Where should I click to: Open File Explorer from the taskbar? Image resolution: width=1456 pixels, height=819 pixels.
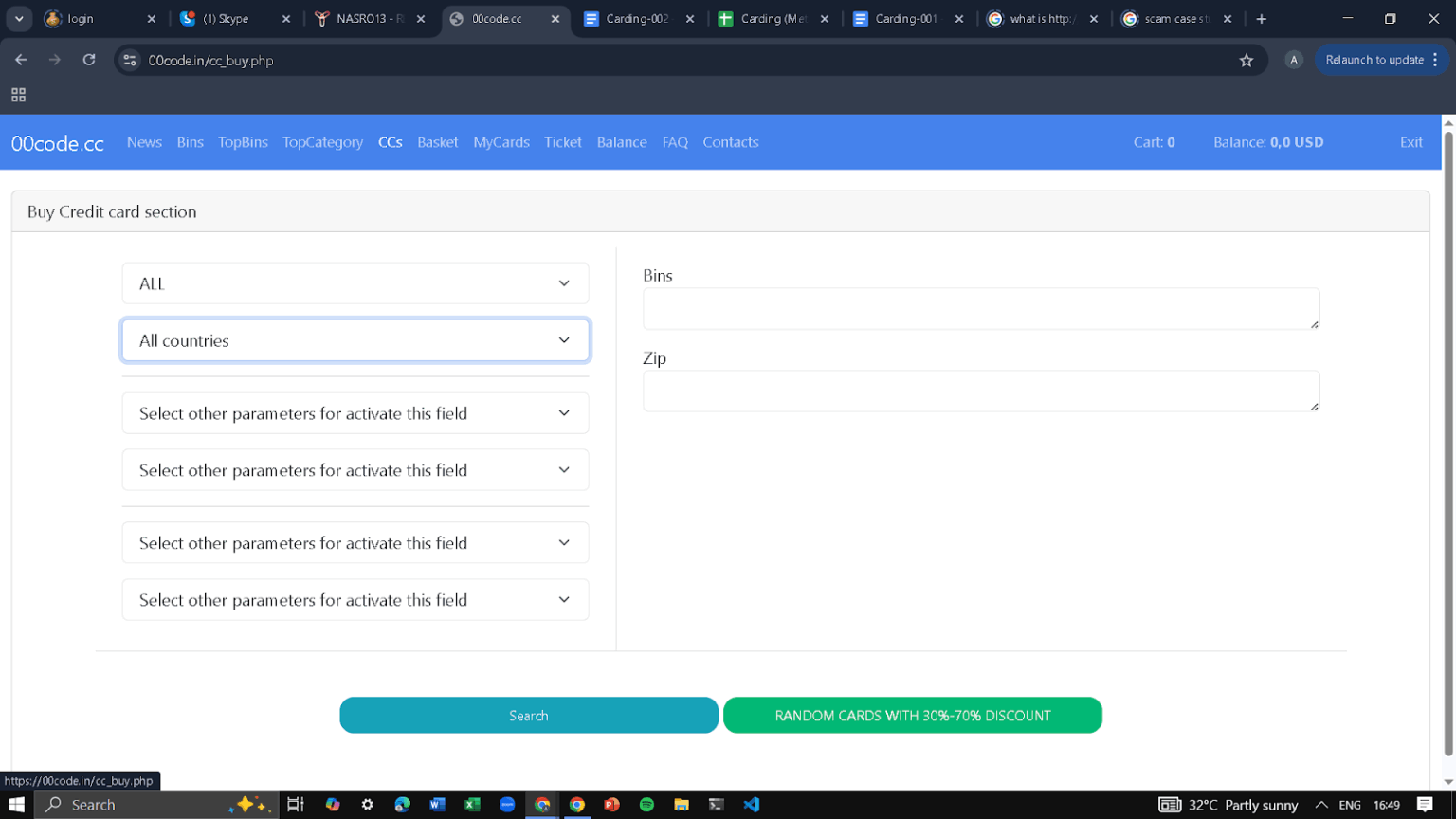click(x=682, y=804)
